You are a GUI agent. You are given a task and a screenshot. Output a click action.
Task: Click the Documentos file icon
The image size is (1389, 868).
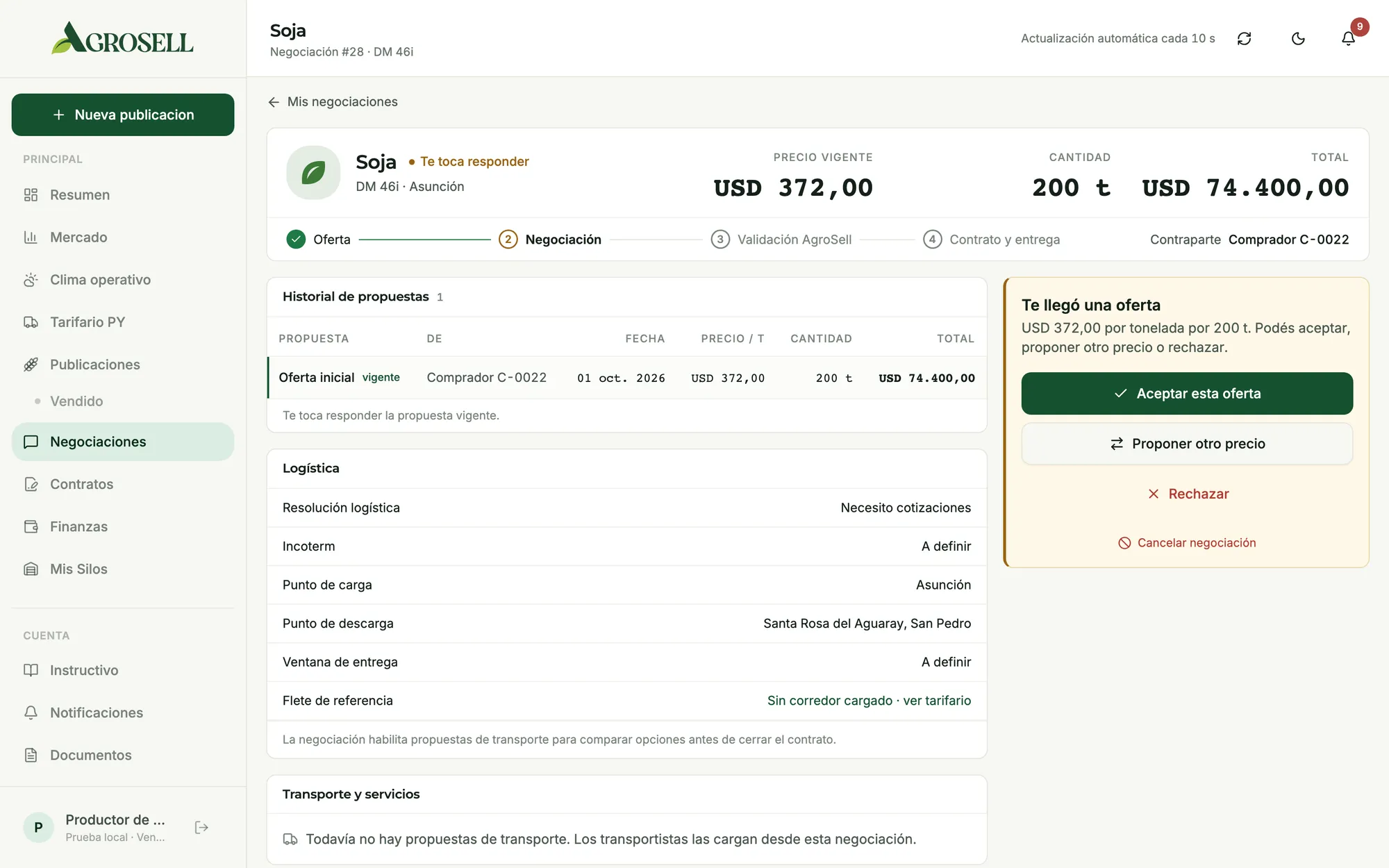pyautogui.click(x=31, y=755)
